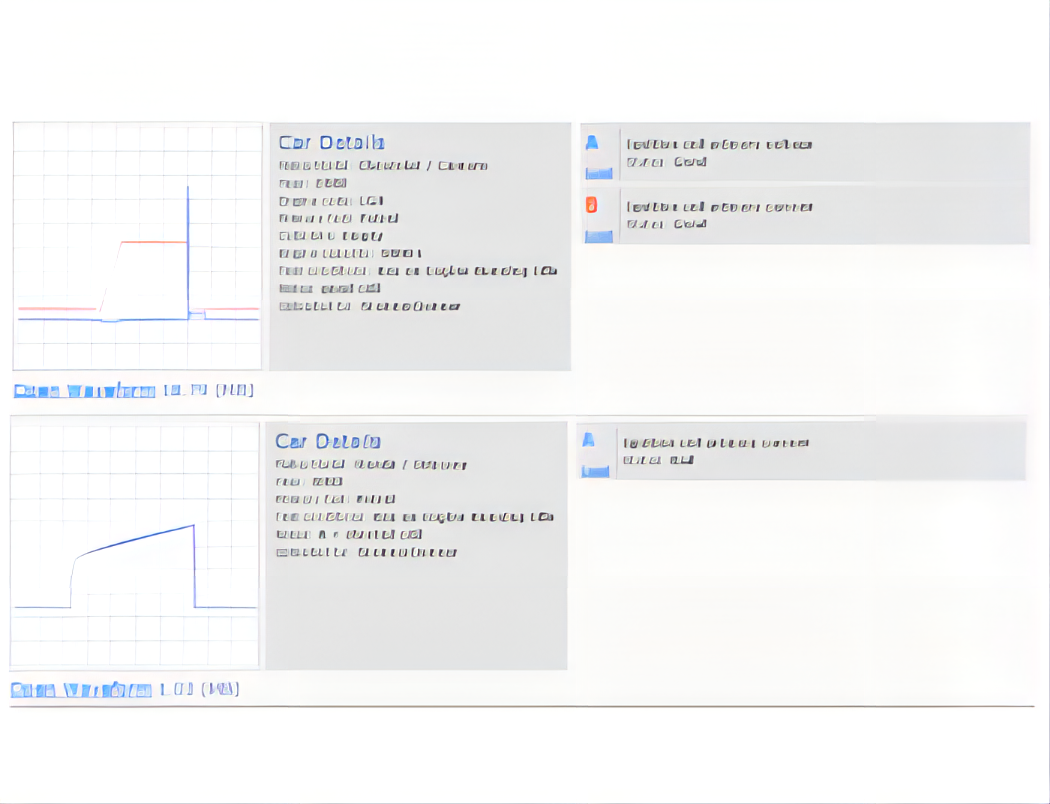The height and width of the screenshot is (804, 1050).
Task: Follow the blue link under the single-trace waveform
Action: point(81,690)
